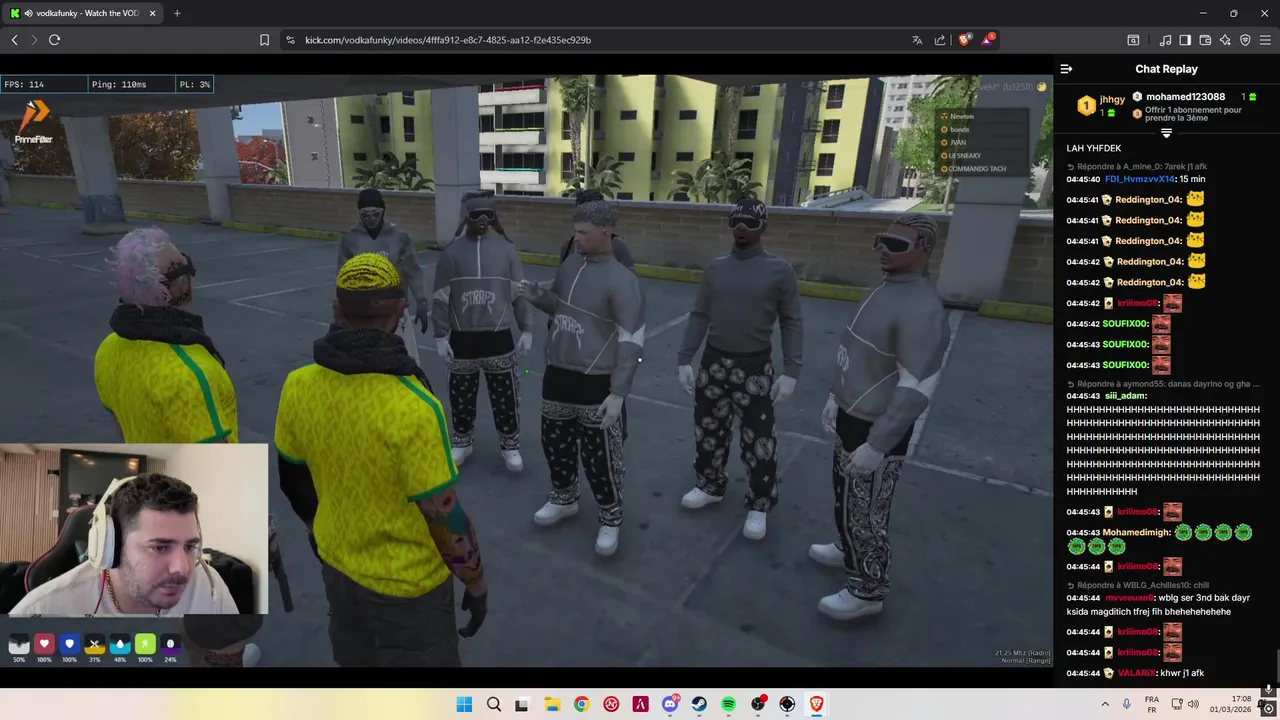Image resolution: width=1280 pixels, height=720 pixels.
Task: Open Mohamedimigh username in chat
Action: coord(1137,532)
